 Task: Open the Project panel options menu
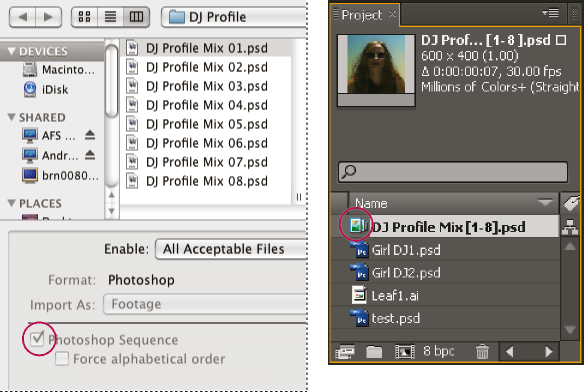[x=550, y=13]
